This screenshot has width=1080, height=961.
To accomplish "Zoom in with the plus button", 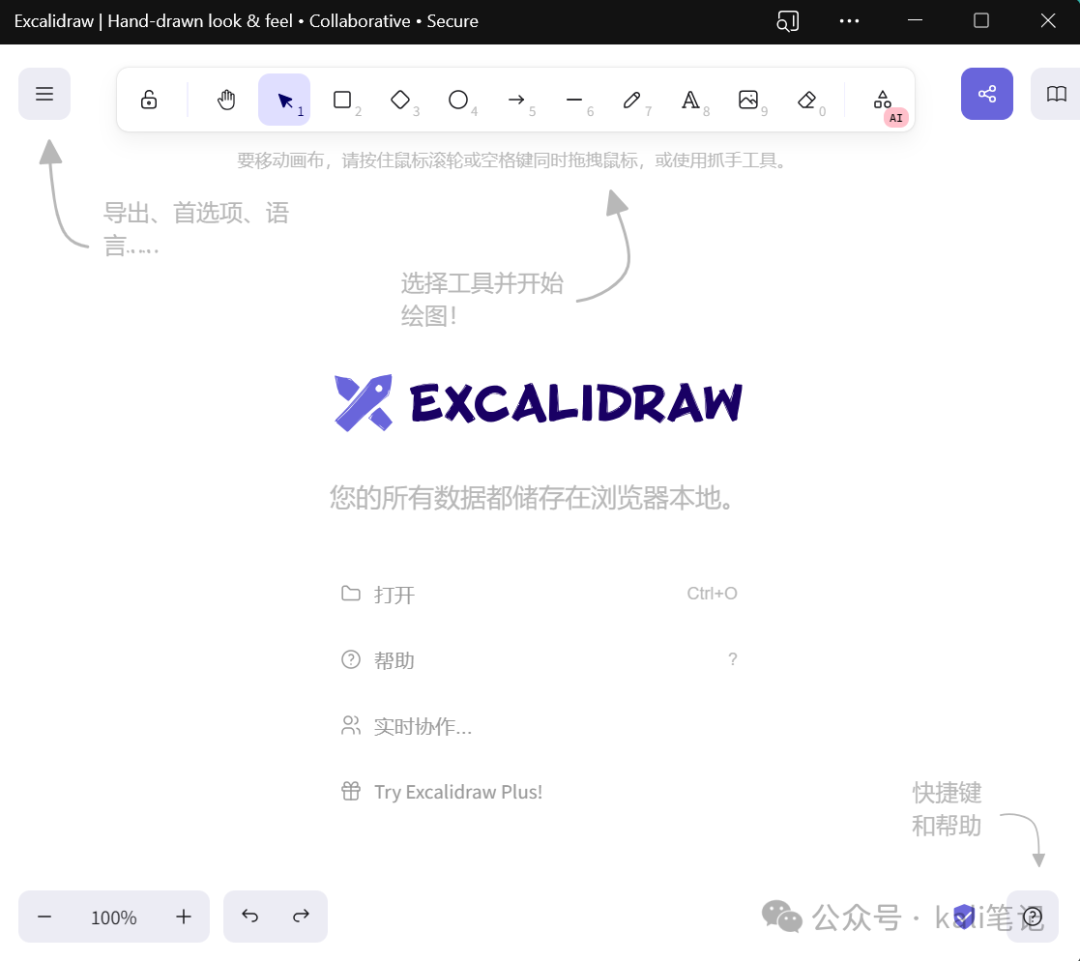I will coord(183,917).
